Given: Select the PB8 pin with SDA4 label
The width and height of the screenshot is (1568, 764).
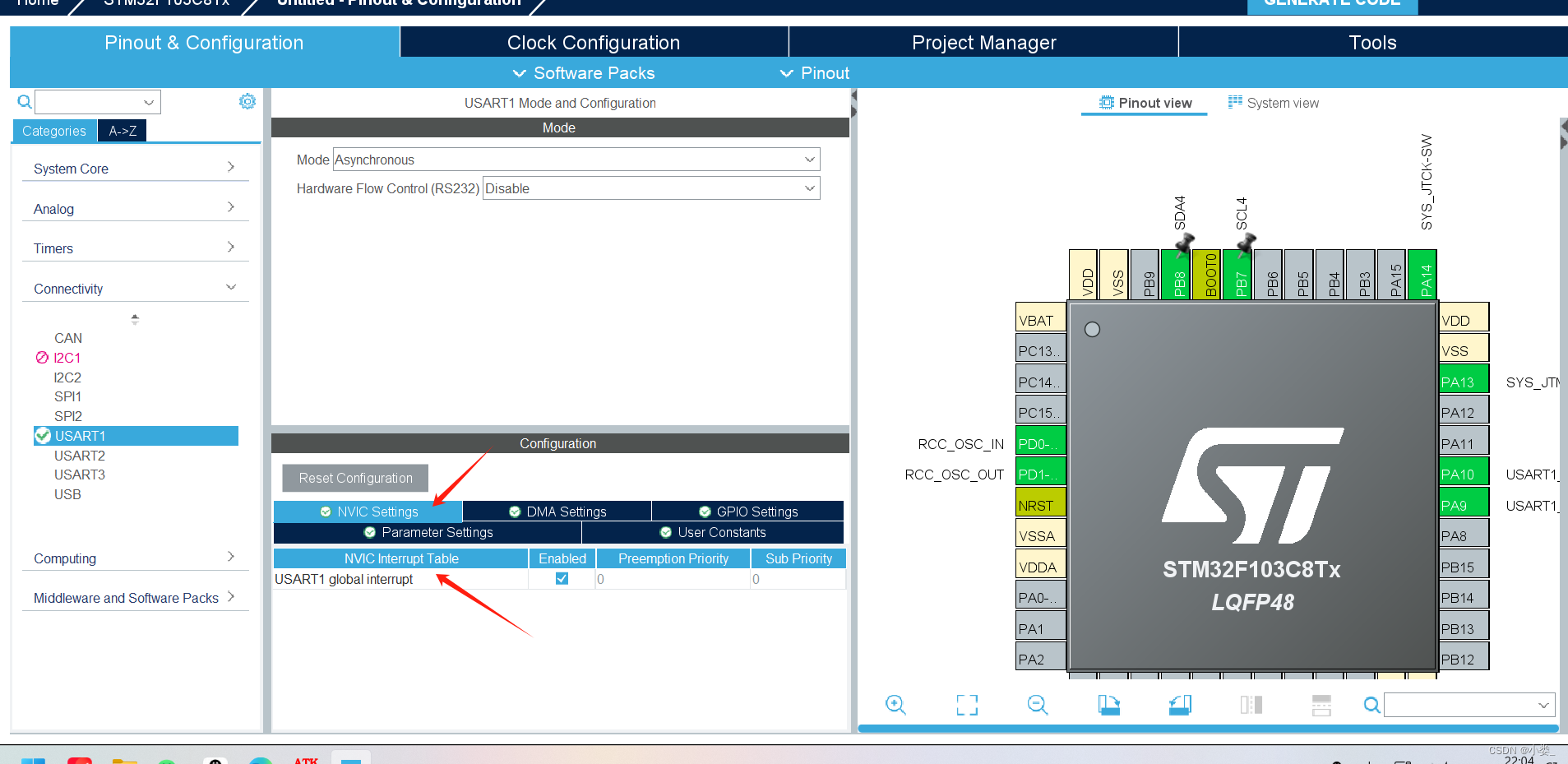Looking at the screenshot, I should pyautogui.click(x=1177, y=274).
